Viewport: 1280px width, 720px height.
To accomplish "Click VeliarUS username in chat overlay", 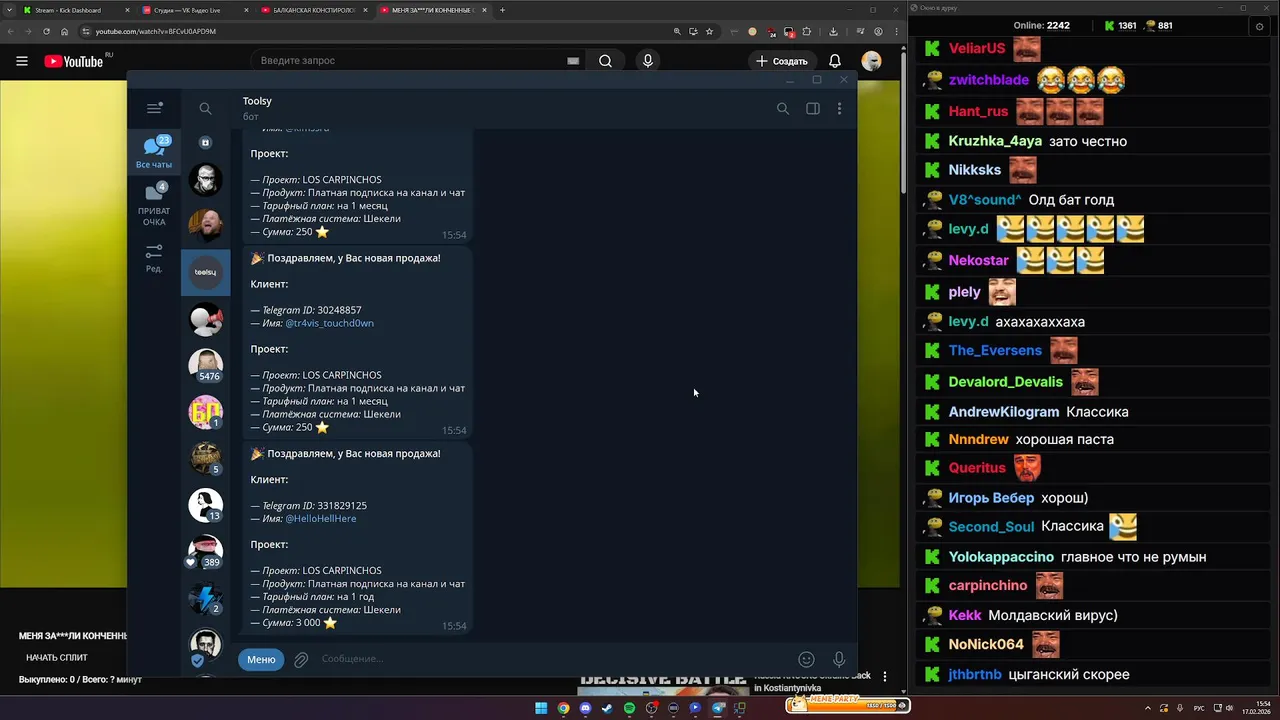I will [977, 48].
